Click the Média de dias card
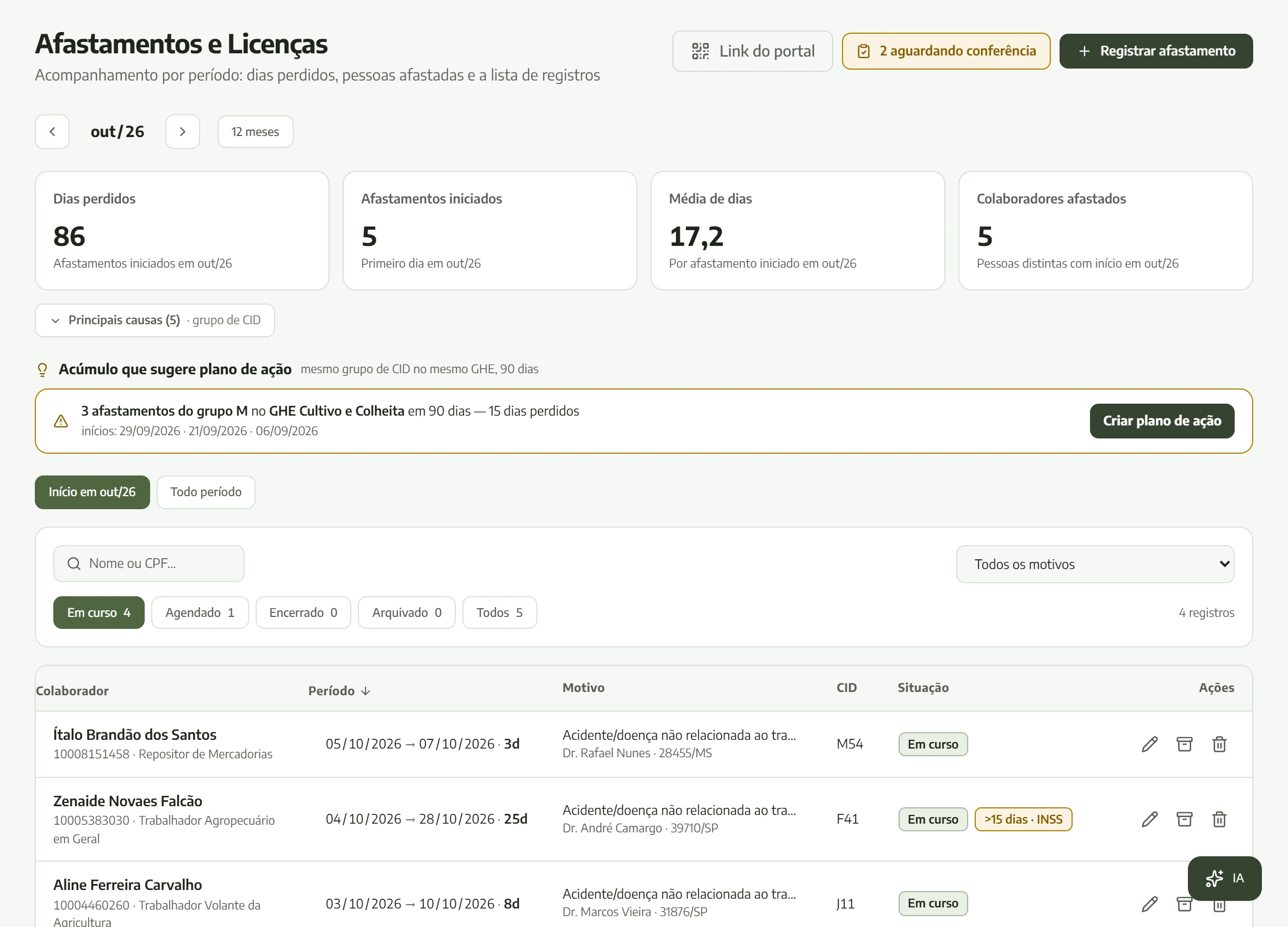The width and height of the screenshot is (1288, 927). (x=798, y=231)
